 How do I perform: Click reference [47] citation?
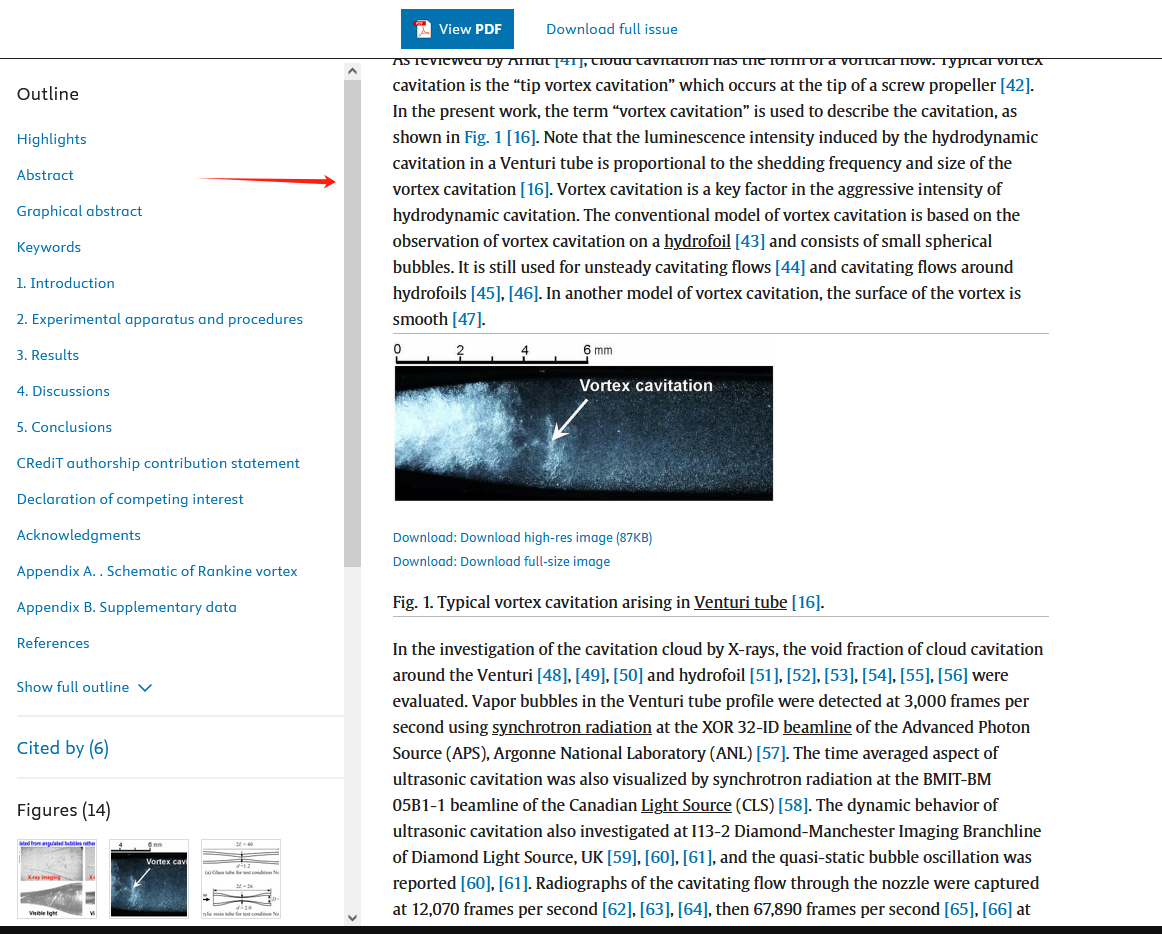[x=467, y=319]
